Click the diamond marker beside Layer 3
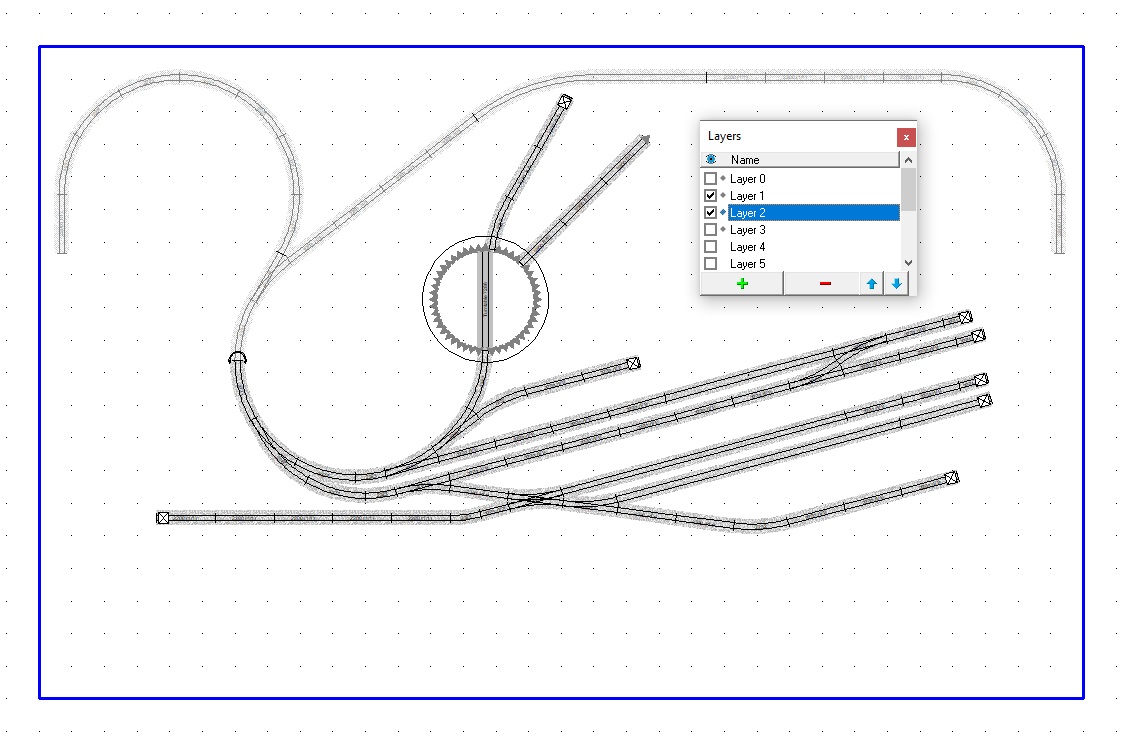The height and width of the screenshot is (737, 1126). tap(722, 229)
